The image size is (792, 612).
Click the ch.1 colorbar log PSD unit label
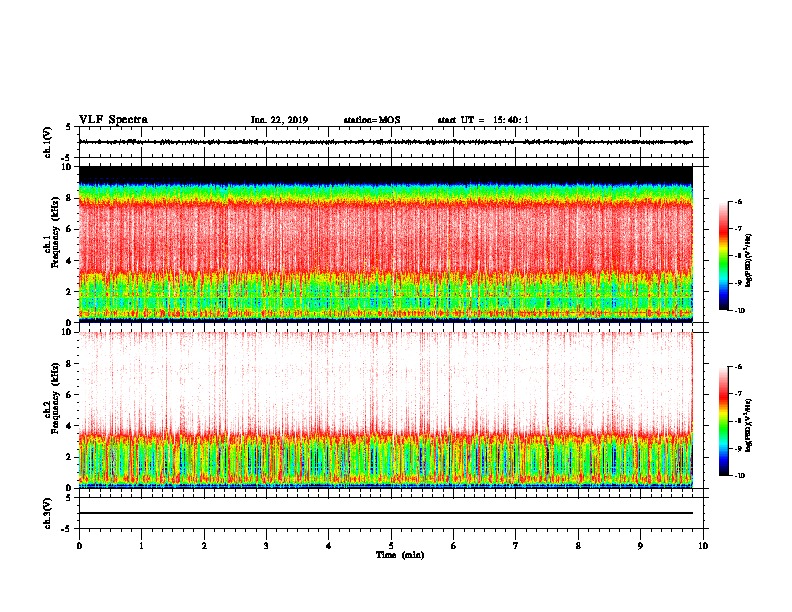(x=748, y=261)
